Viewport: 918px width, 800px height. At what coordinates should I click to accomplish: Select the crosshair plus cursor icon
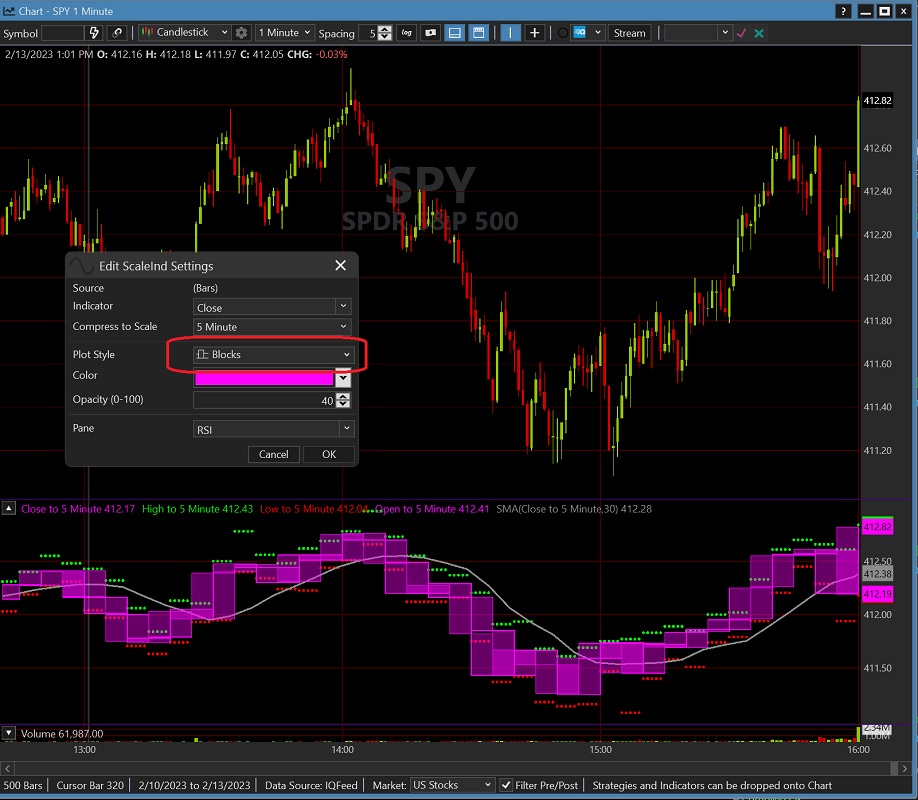(535, 33)
